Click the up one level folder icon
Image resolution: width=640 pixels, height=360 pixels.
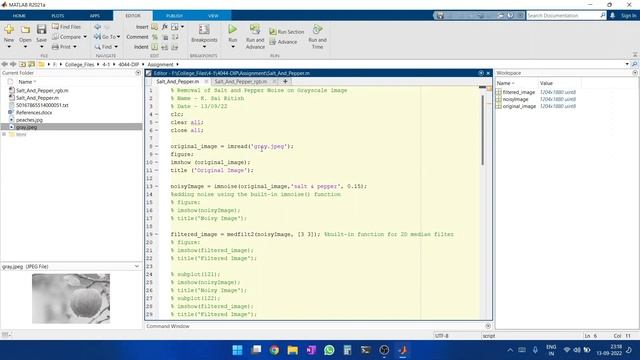point(22,64)
